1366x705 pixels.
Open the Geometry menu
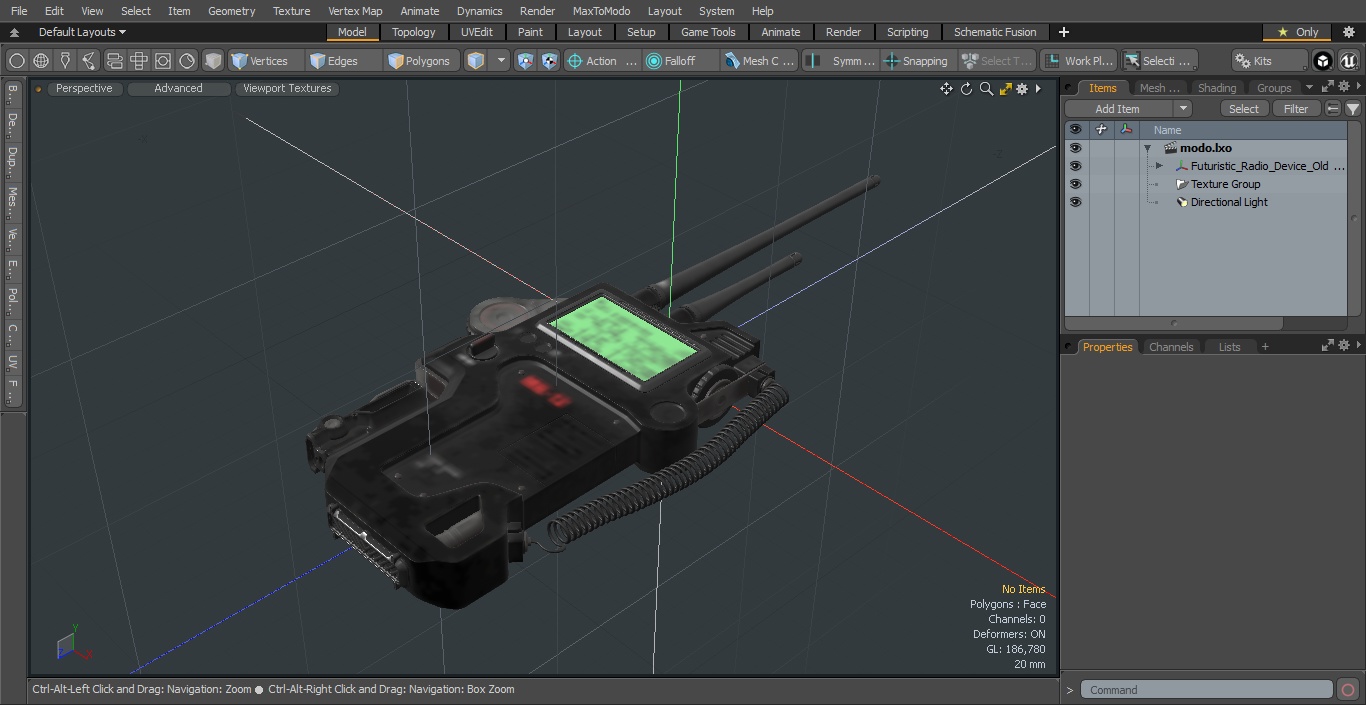pos(231,11)
